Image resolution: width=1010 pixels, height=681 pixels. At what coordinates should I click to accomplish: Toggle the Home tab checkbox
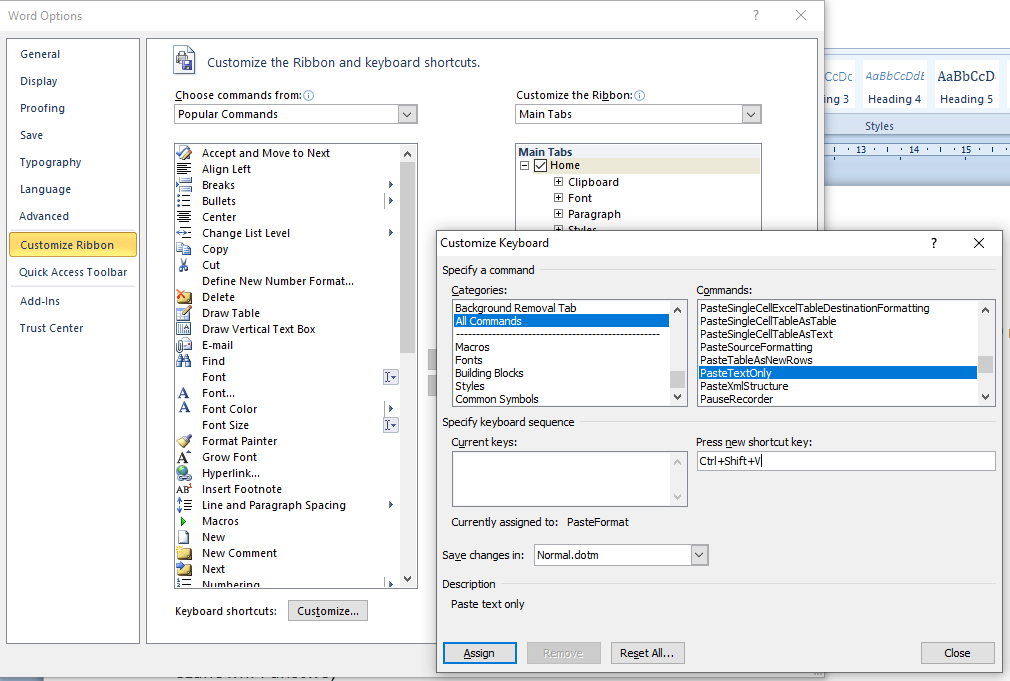(540, 166)
